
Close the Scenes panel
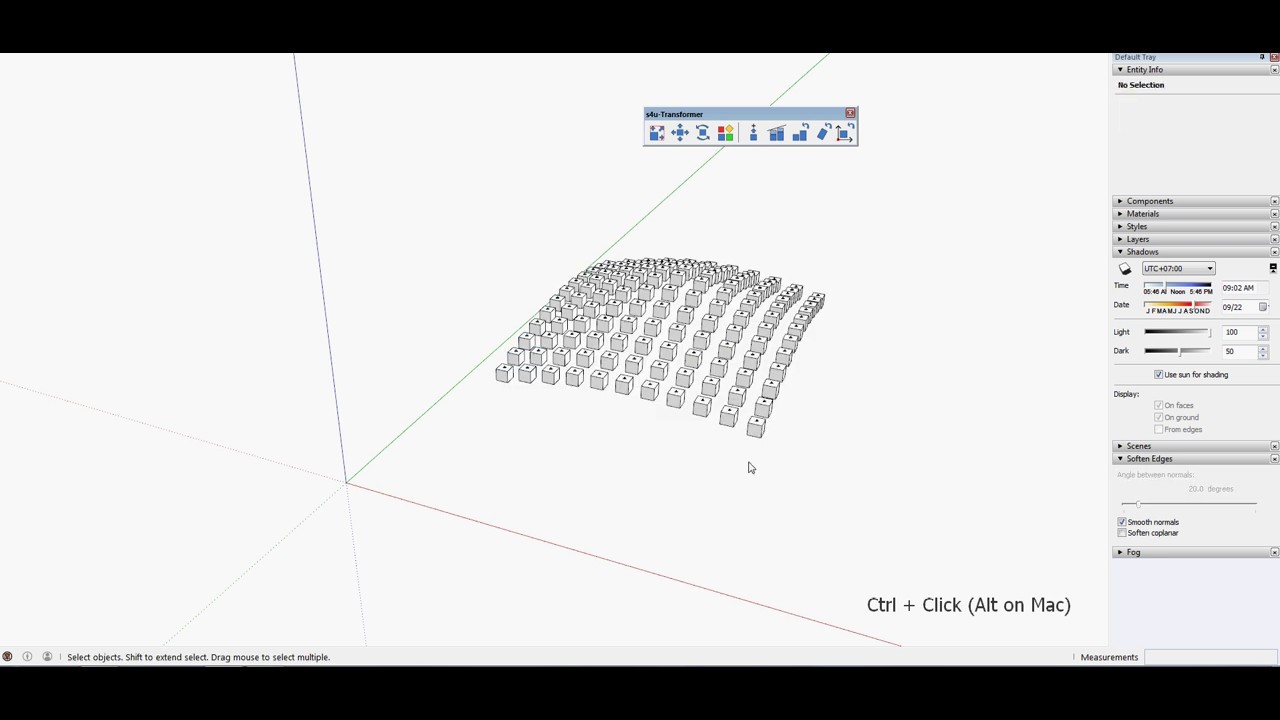pyautogui.click(x=1274, y=446)
